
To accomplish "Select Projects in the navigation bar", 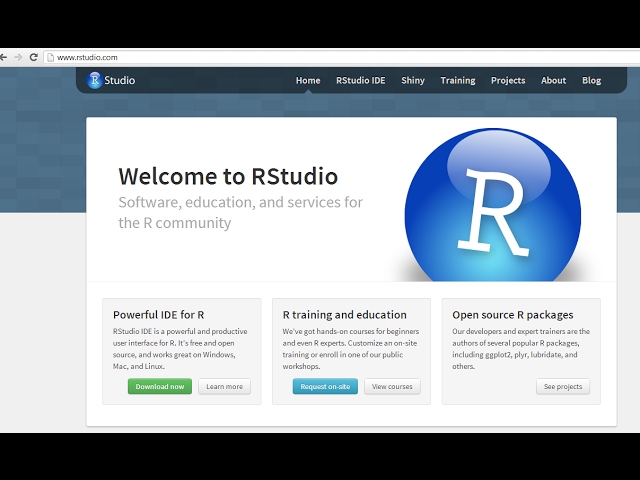I will pyautogui.click(x=508, y=80).
